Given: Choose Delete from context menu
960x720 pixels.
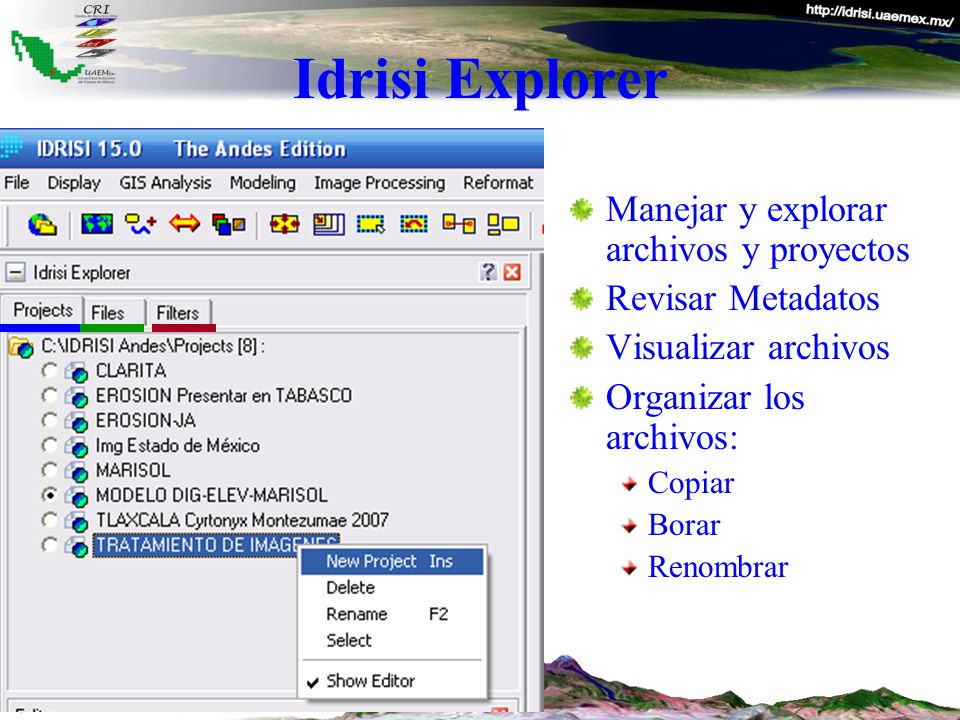Looking at the screenshot, I should click(x=392, y=588).
